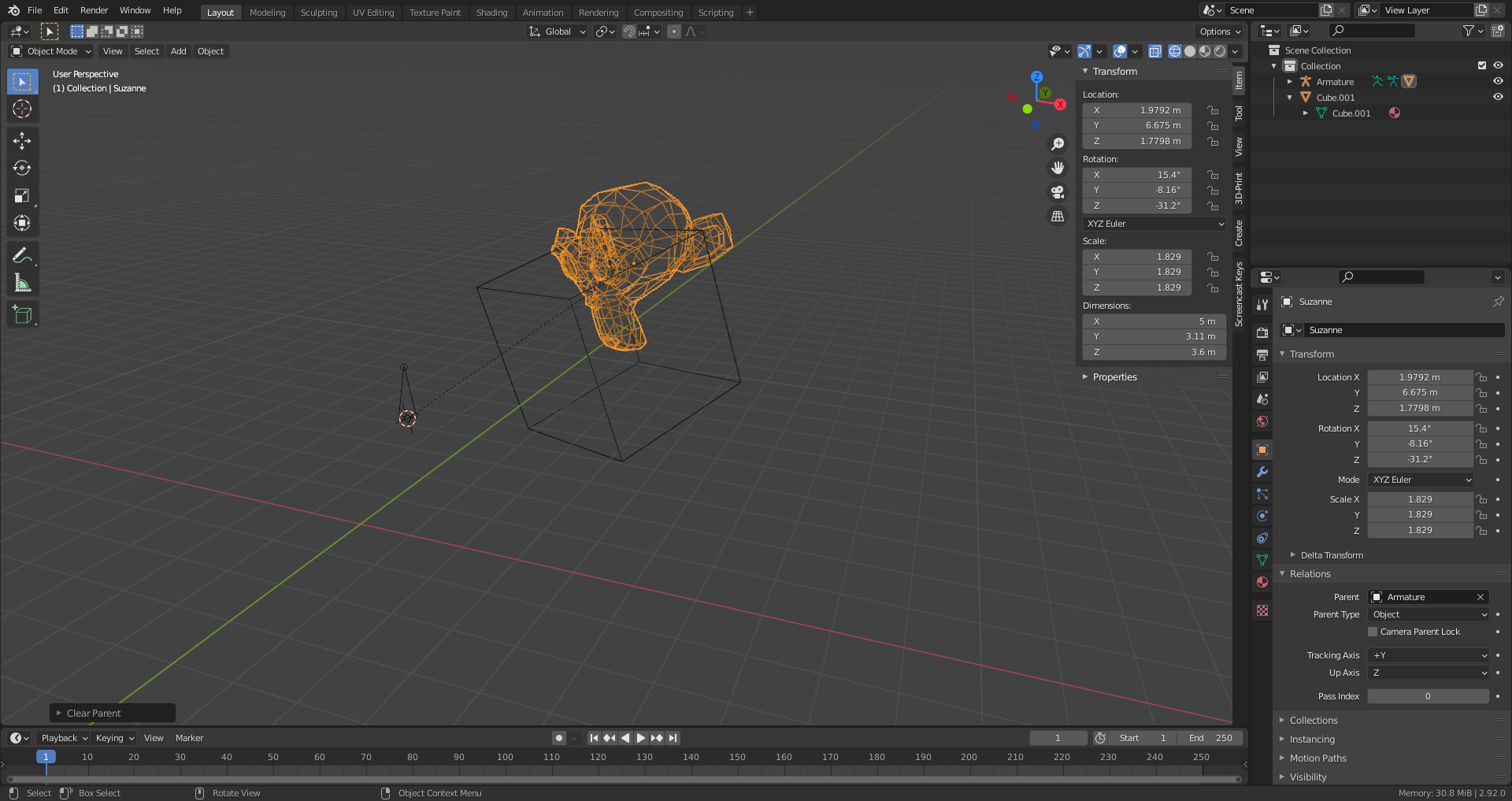Switch perspective/orthographic grid icon

(1058, 216)
